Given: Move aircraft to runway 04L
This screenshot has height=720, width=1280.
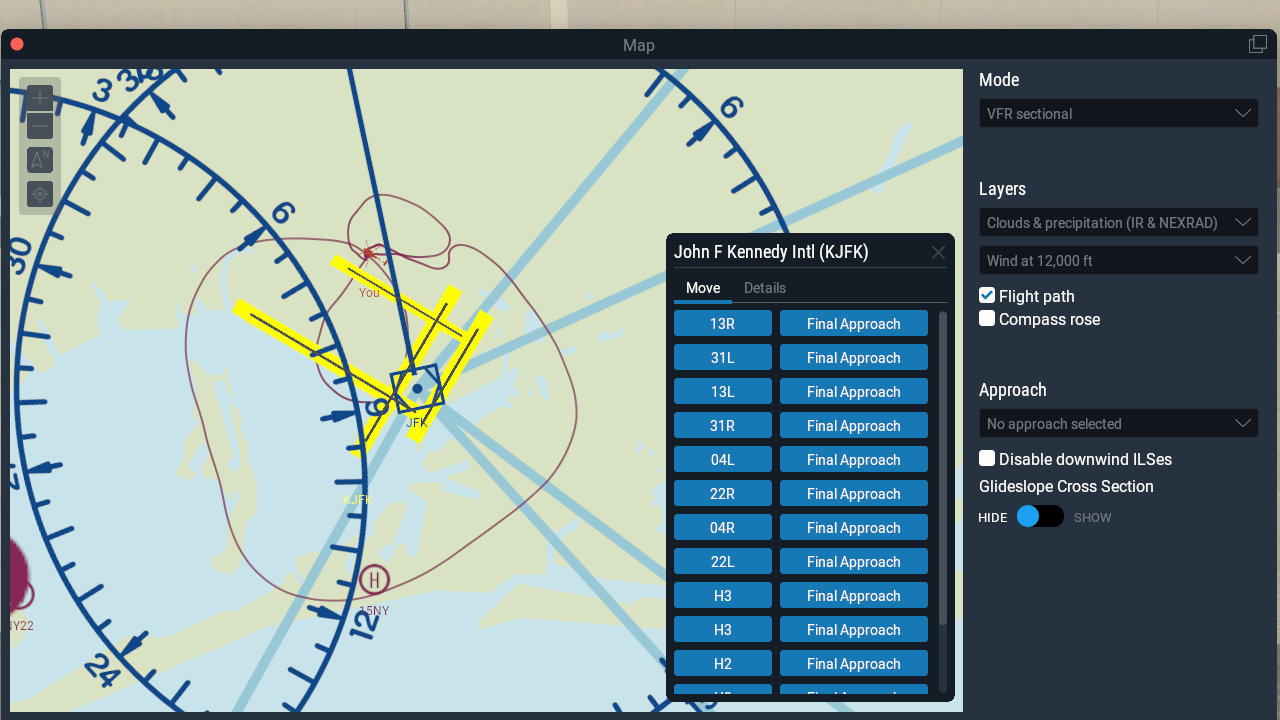Looking at the screenshot, I should (x=723, y=460).
